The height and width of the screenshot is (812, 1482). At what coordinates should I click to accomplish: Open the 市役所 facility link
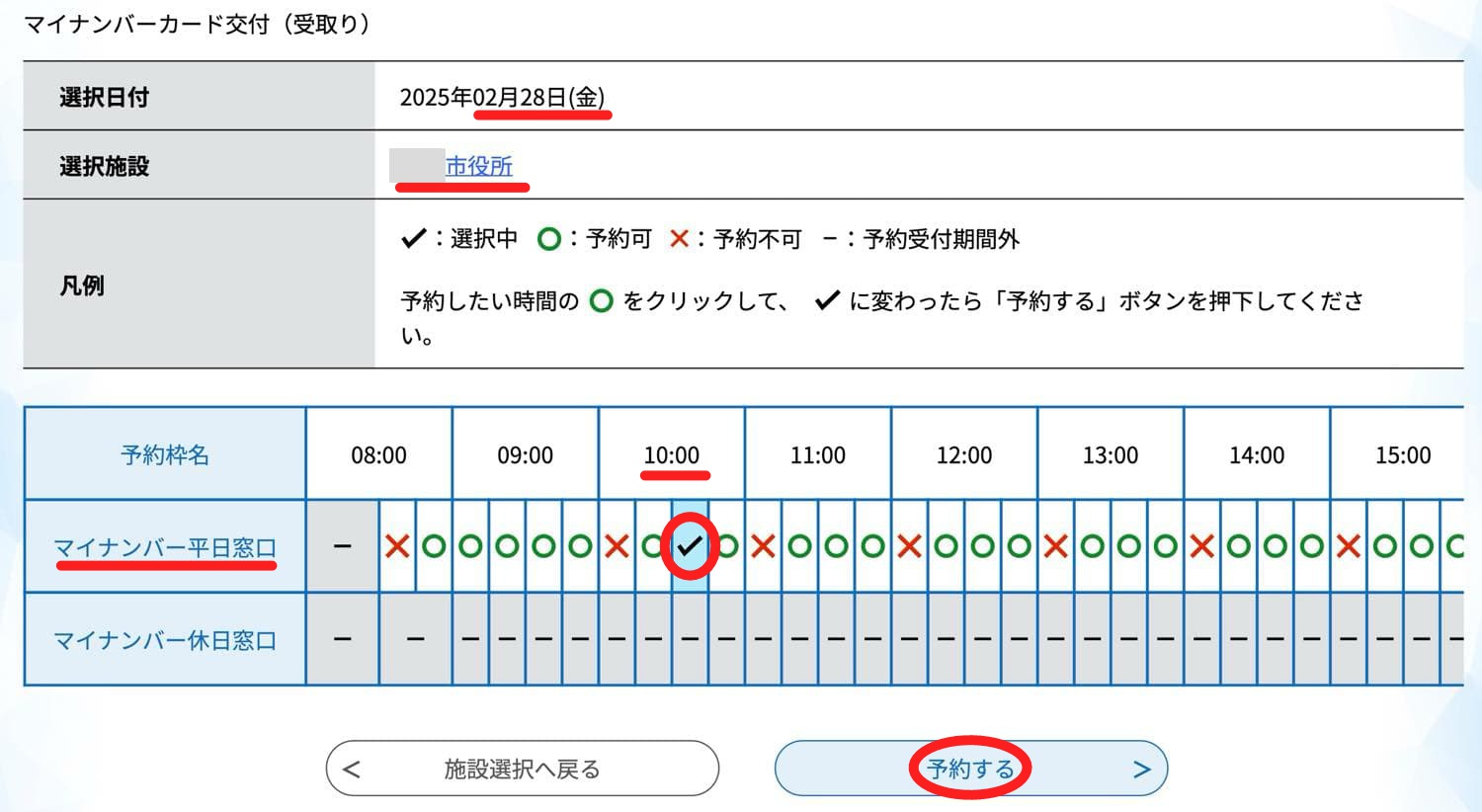point(479,166)
